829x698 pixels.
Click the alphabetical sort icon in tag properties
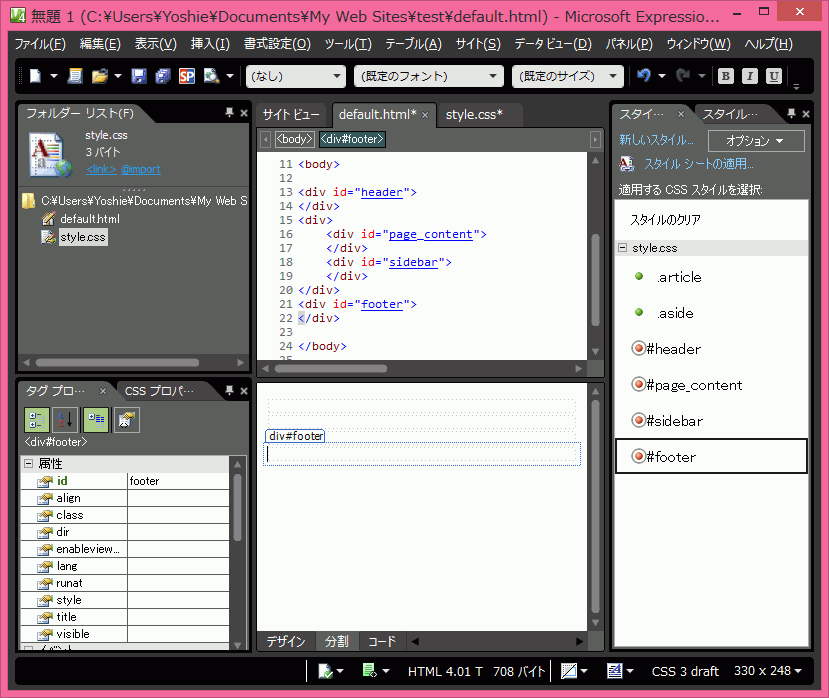click(x=65, y=420)
